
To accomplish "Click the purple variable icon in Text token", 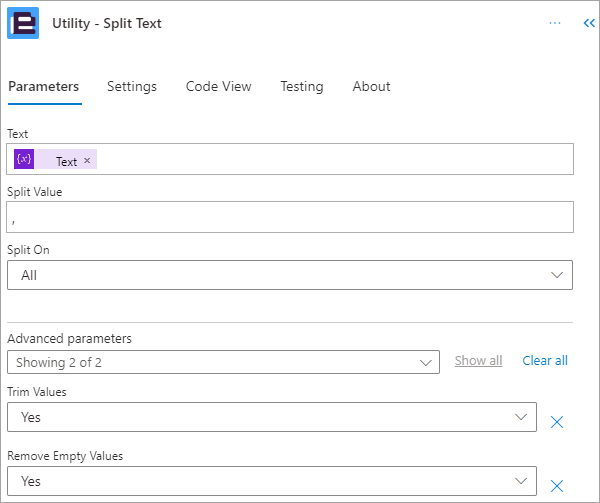I will pos(24,159).
